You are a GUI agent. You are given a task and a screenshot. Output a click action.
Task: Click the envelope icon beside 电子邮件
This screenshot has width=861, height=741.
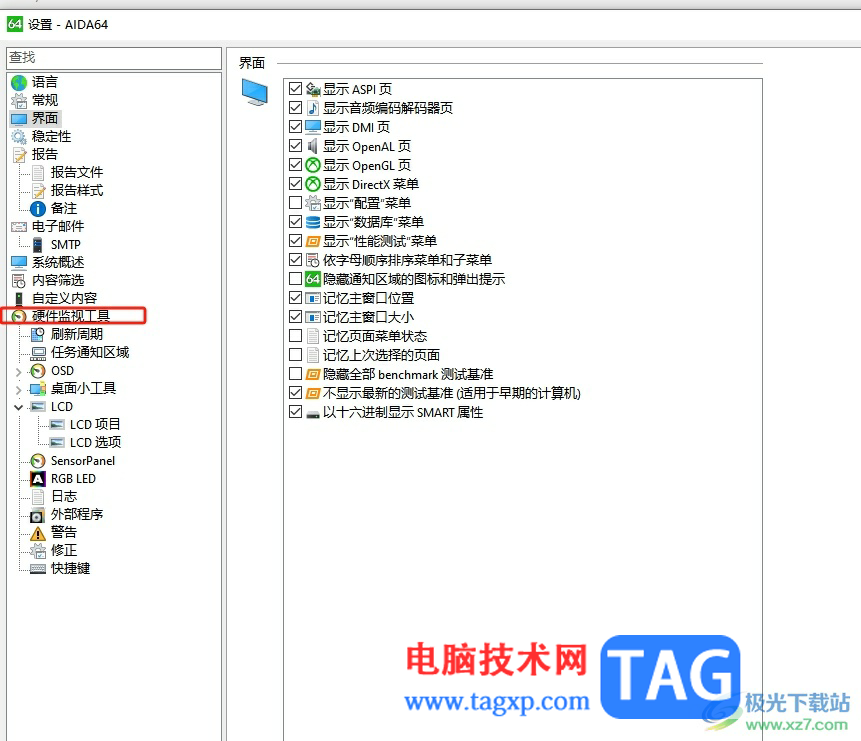coord(19,227)
